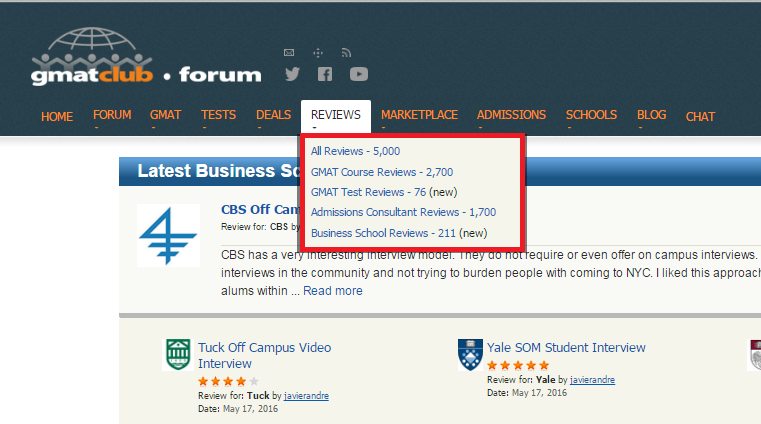The image size is (761, 424).
Task: Choose Business School Reviews - 211
Action: (383, 233)
